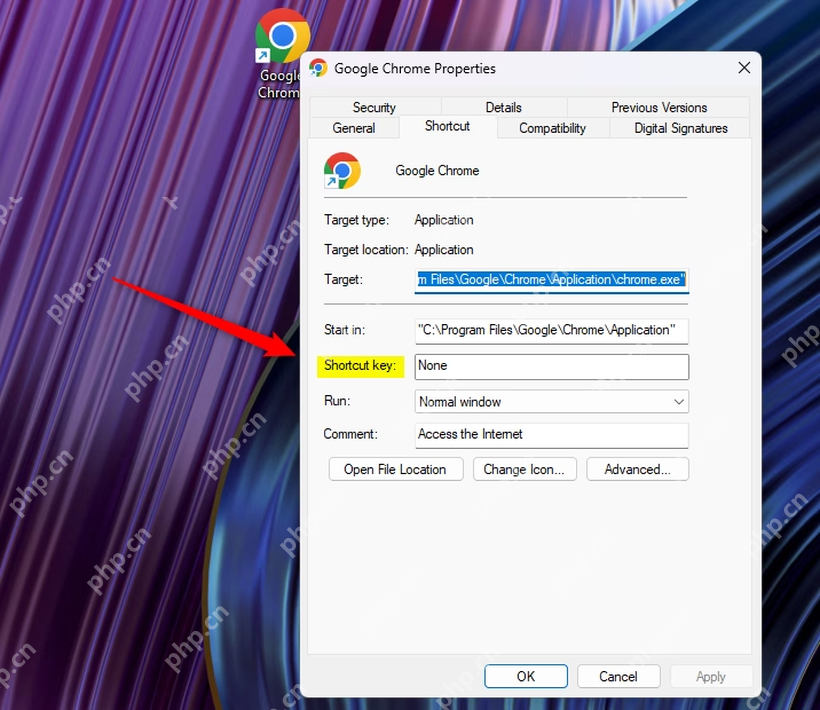Viewport: 820px width, 710px height.
Task: Expand the Run dropdown showing Normal window
Action: click(552, 402)
